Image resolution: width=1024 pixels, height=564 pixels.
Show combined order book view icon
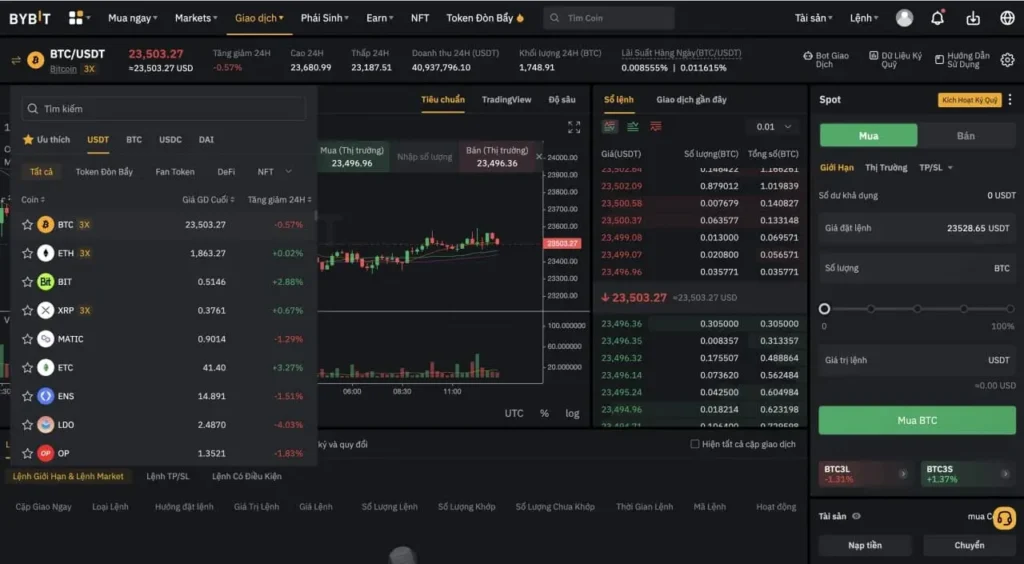pyautogui.click(x=610, y=127)
